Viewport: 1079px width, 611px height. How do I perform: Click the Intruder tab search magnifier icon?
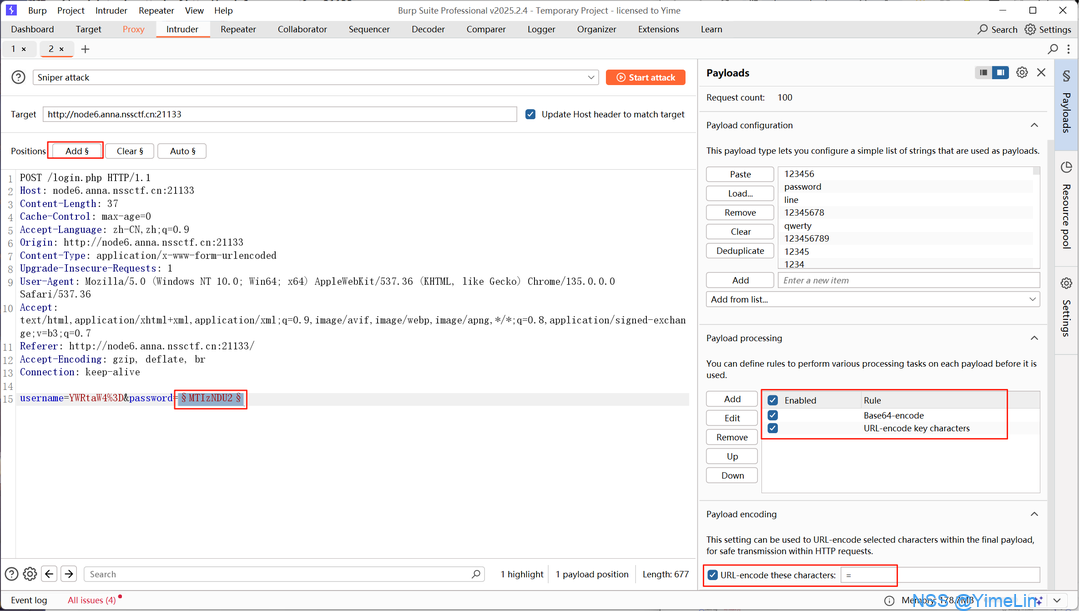pyautogui.click(x=1053, y=49)
